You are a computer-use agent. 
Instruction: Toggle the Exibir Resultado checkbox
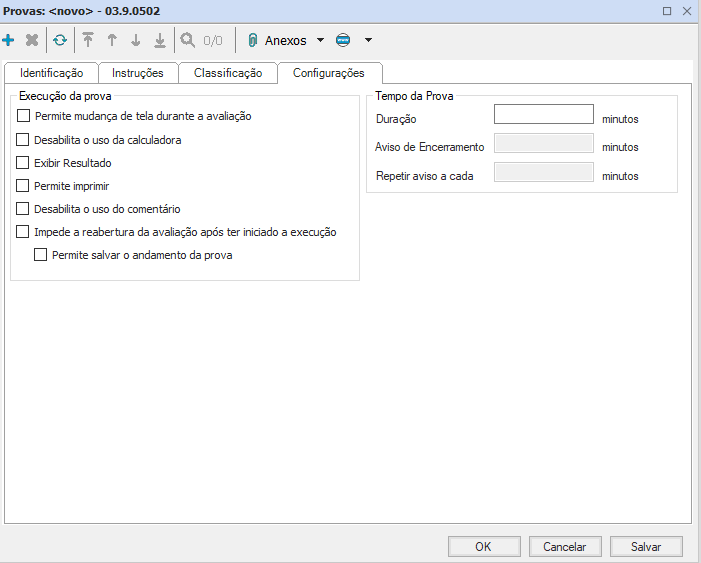click(24, 163)
